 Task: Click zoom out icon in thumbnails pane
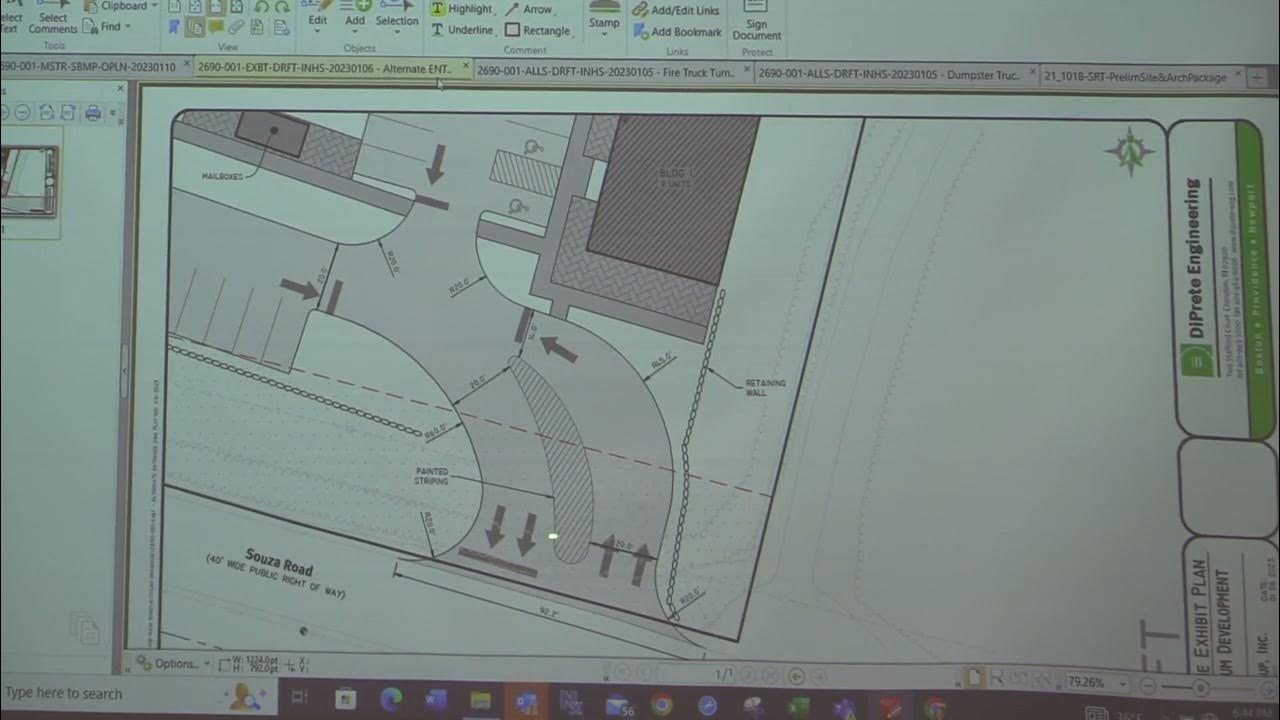(x=25, y=113)
